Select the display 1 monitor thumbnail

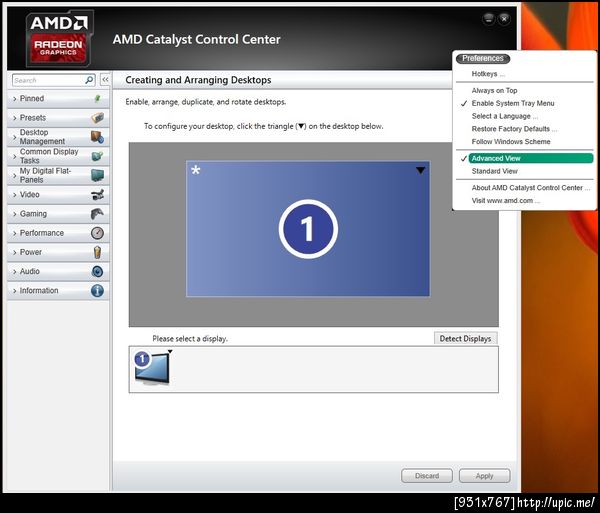(x=152, y=368)
